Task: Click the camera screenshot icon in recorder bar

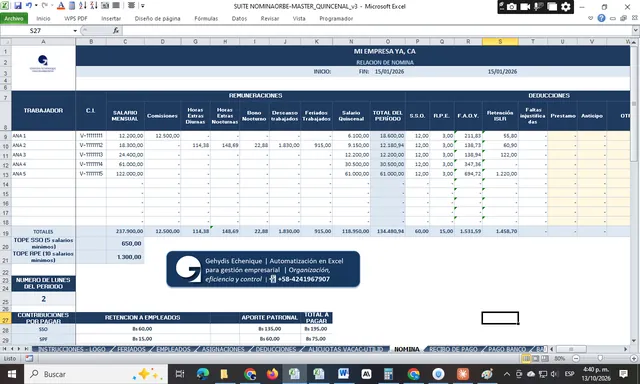Action: [511, 7]
